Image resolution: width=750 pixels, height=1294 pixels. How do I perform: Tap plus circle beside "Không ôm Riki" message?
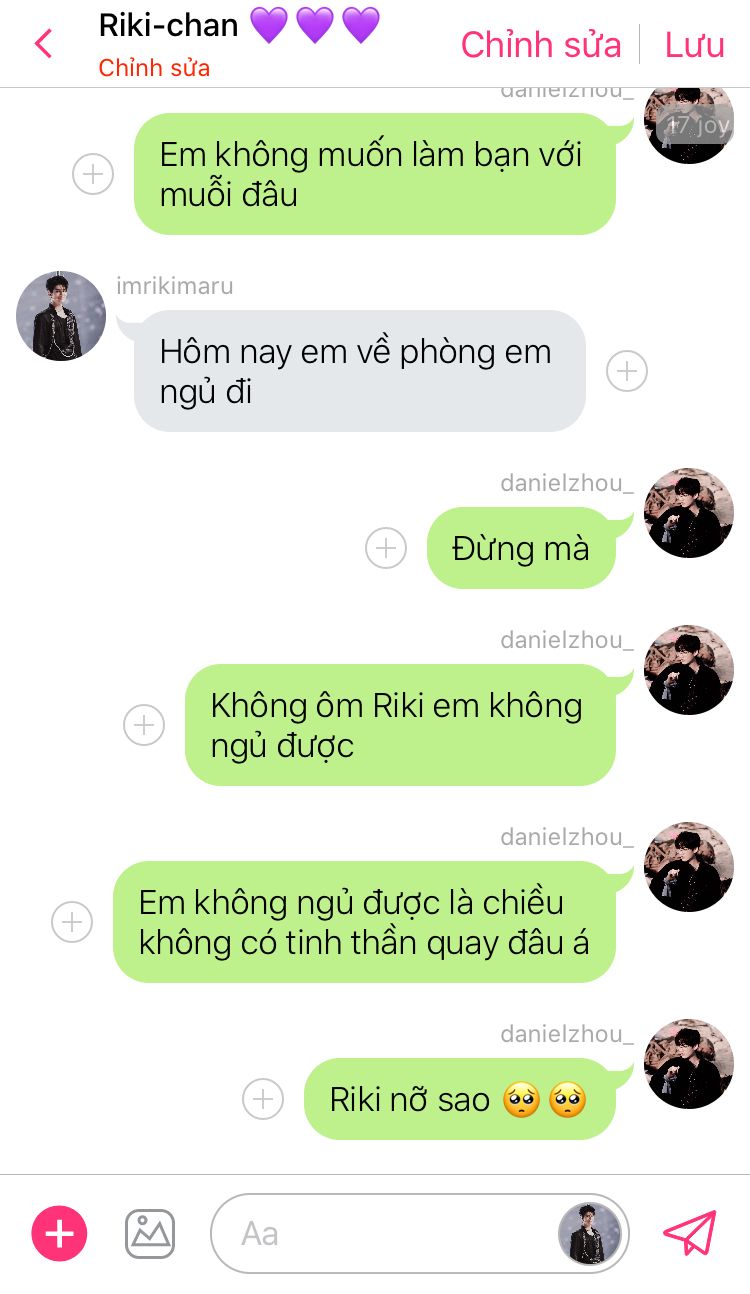pos(144,725)
